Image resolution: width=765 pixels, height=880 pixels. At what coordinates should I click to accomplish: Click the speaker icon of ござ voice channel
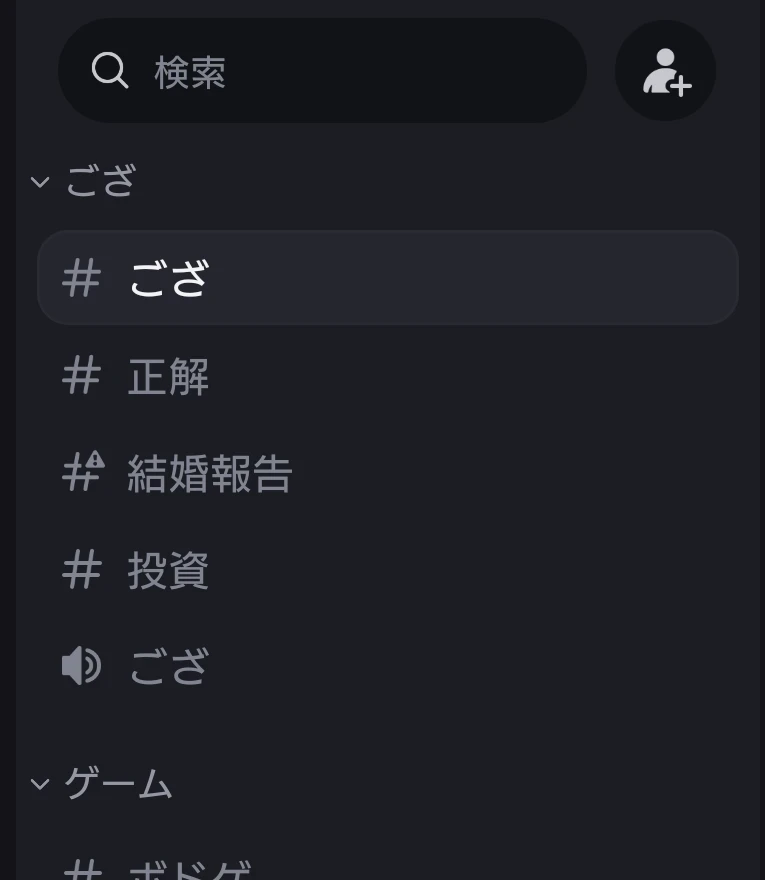[x=81, y=666]
